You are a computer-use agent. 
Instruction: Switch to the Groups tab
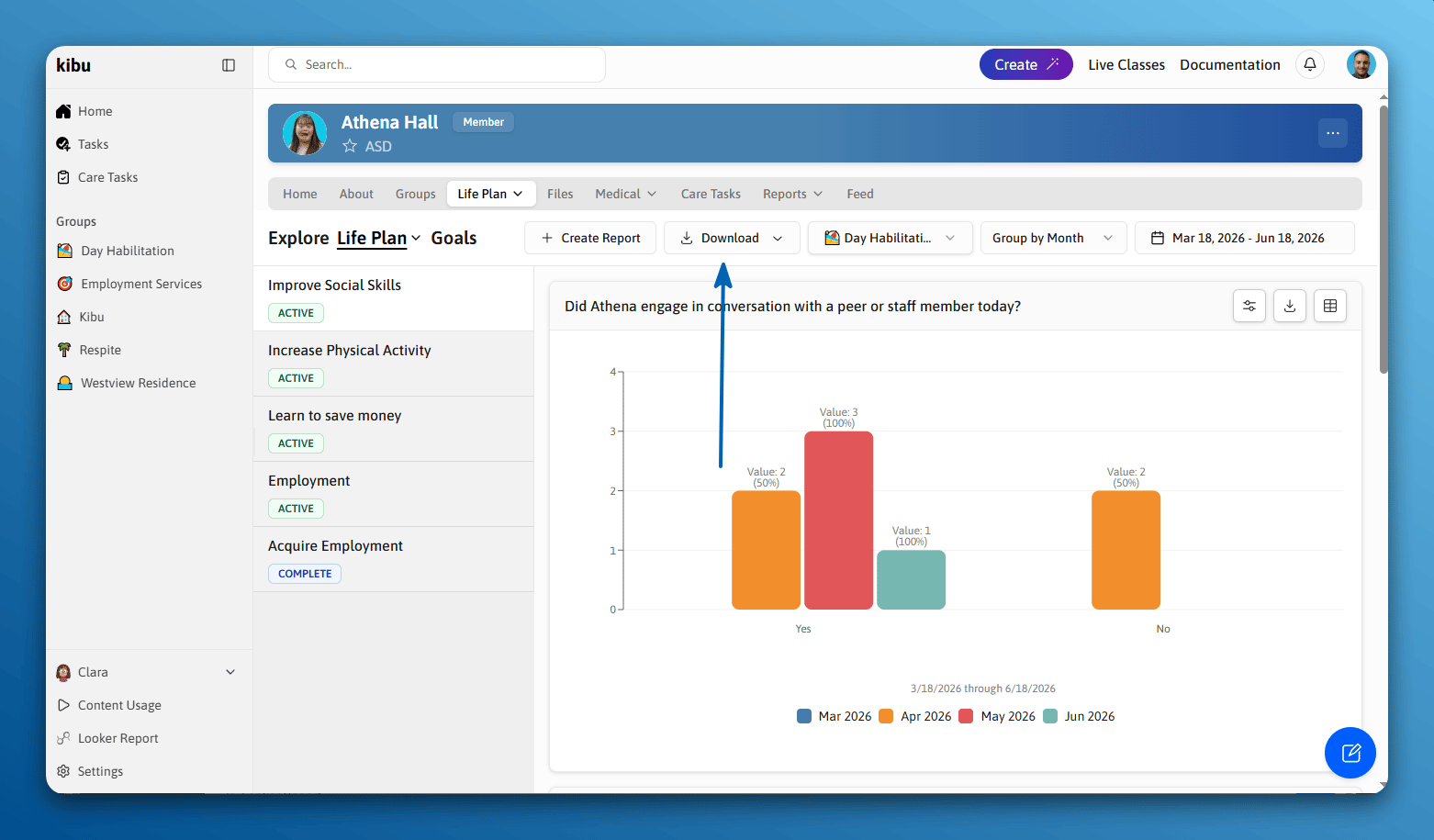(416, 194)
